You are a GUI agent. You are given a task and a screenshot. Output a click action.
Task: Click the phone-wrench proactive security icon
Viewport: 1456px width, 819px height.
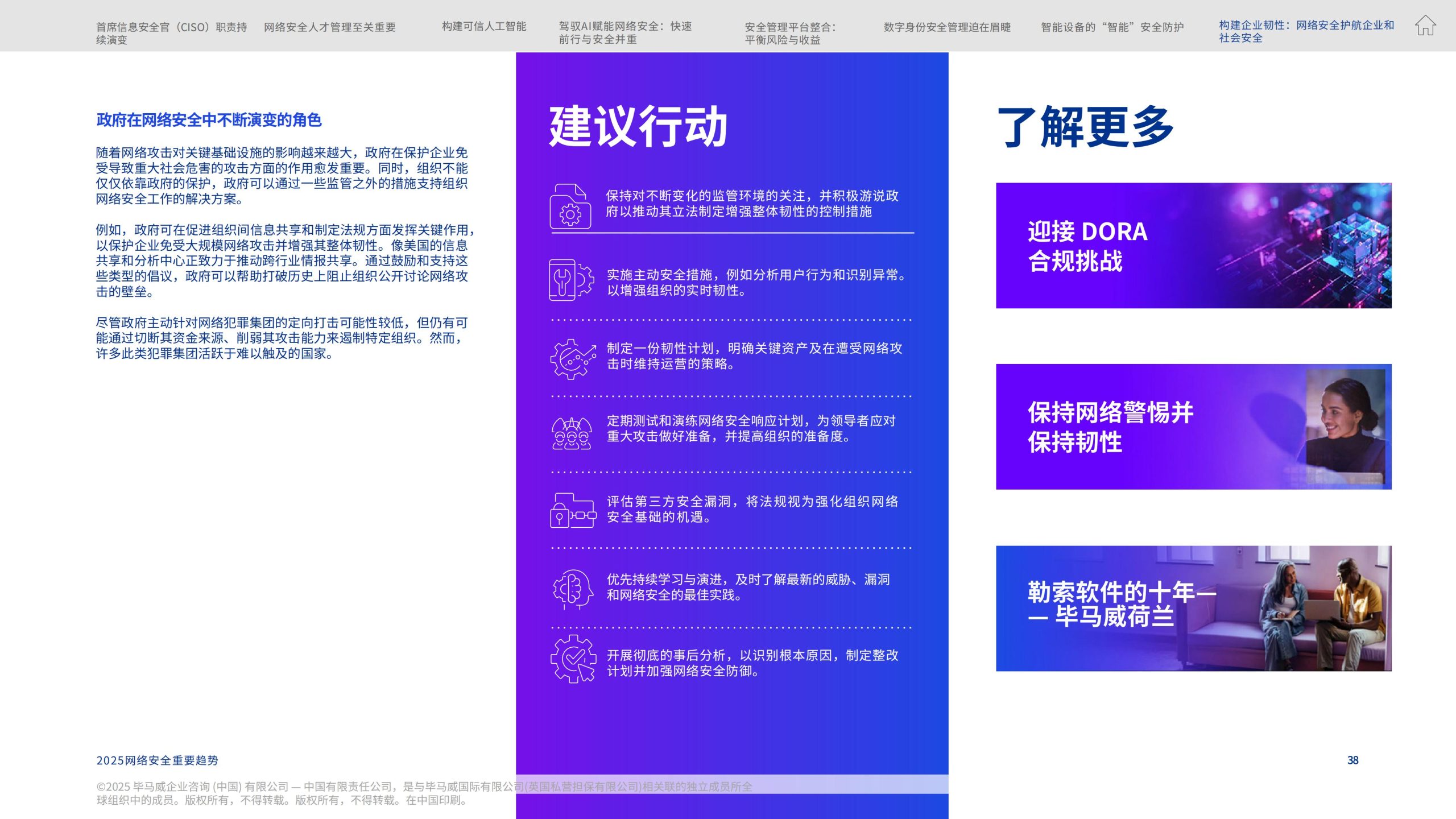coord(571,280)
